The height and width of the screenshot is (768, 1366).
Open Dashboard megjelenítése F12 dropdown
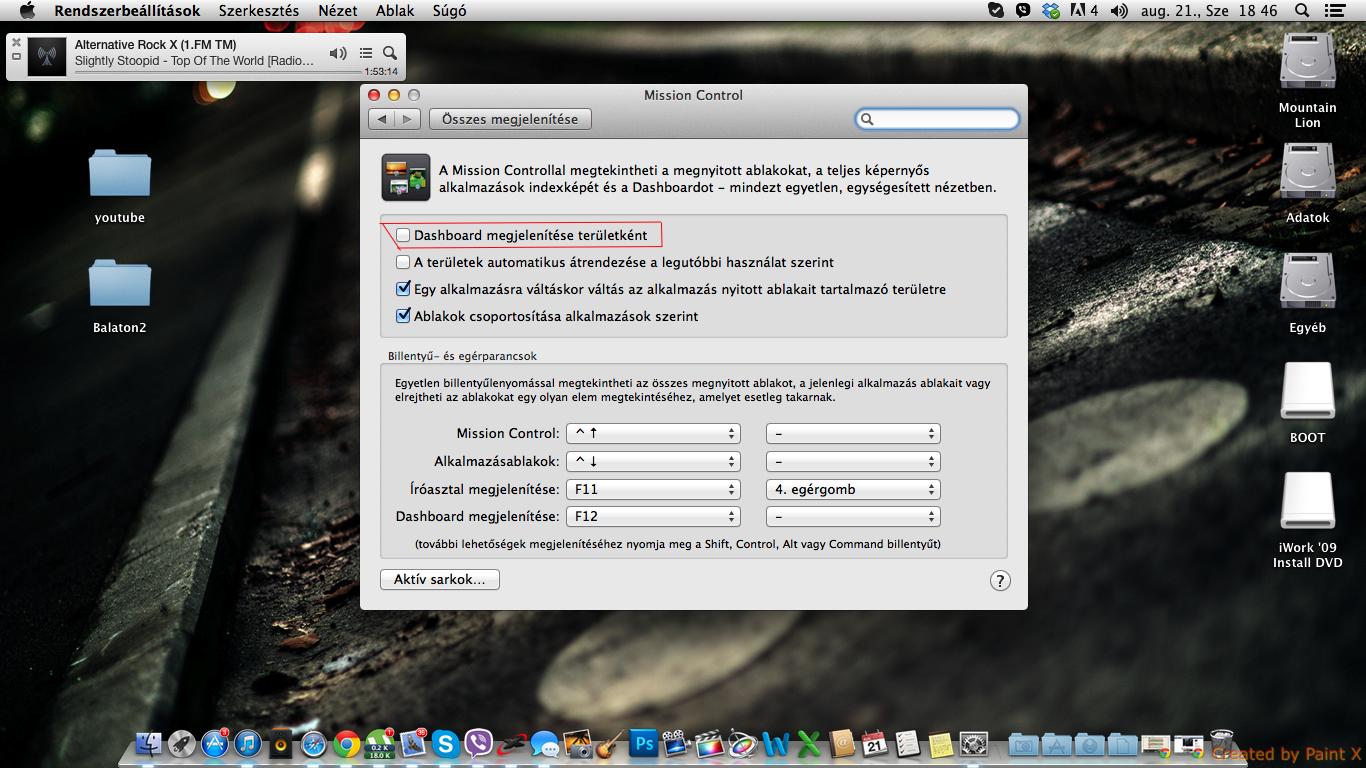653,516
